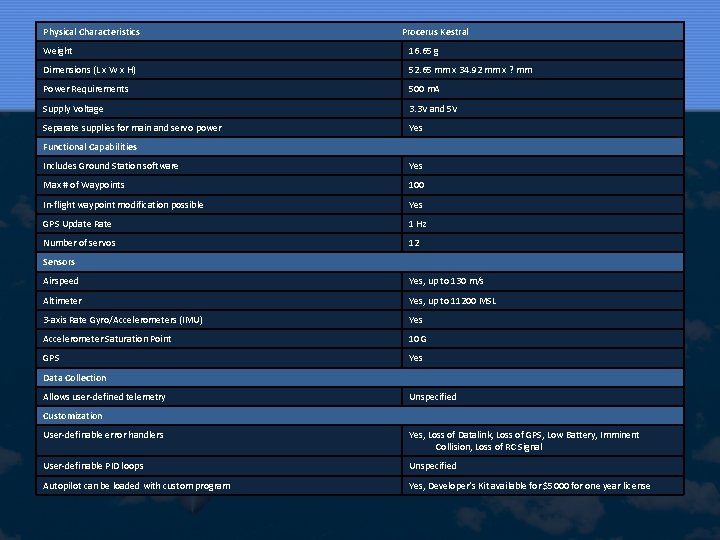
Task: Select the '100' waypoints value
Action: tap(416, 185)
